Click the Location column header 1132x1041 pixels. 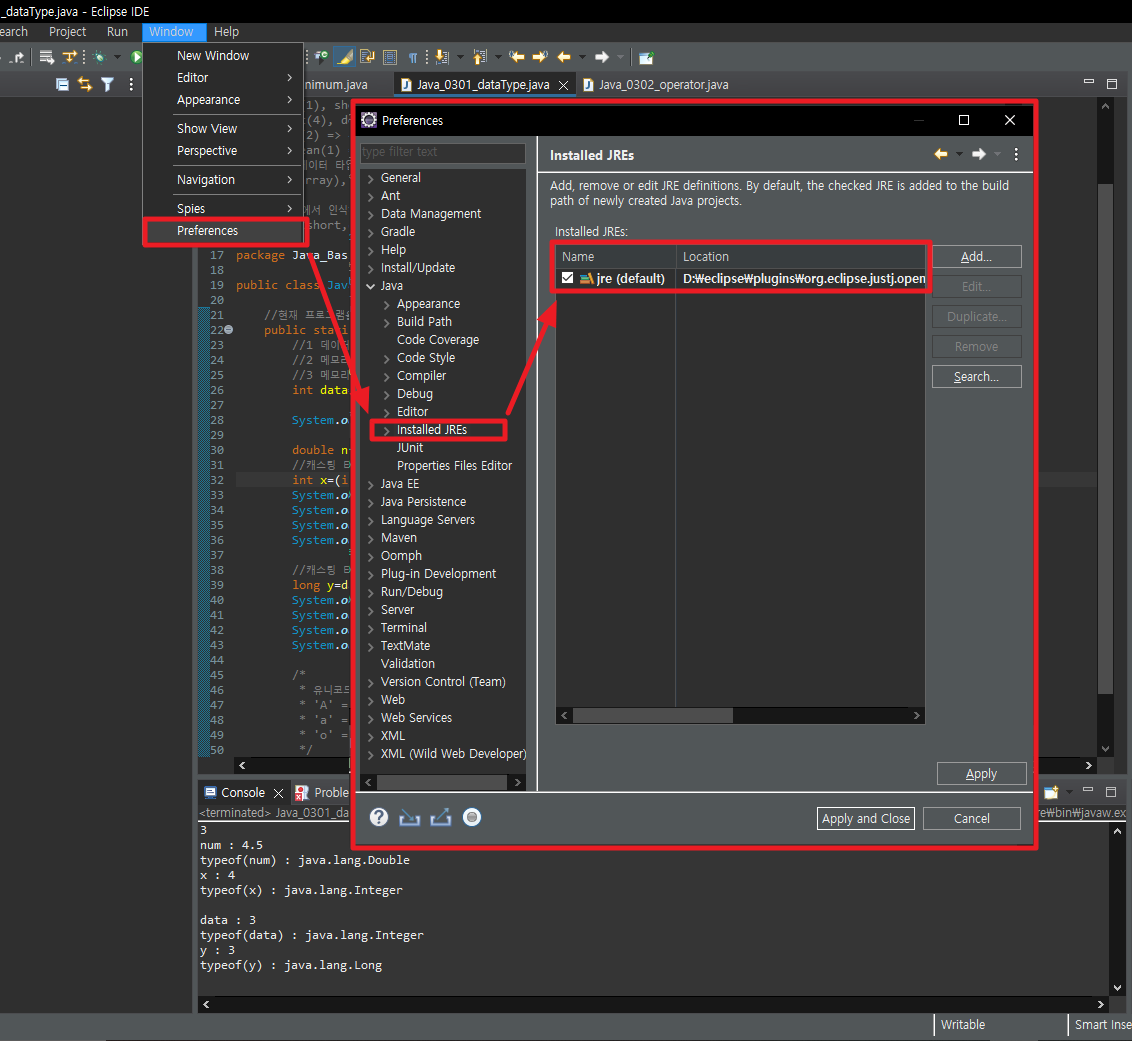(x=800, y=257)
